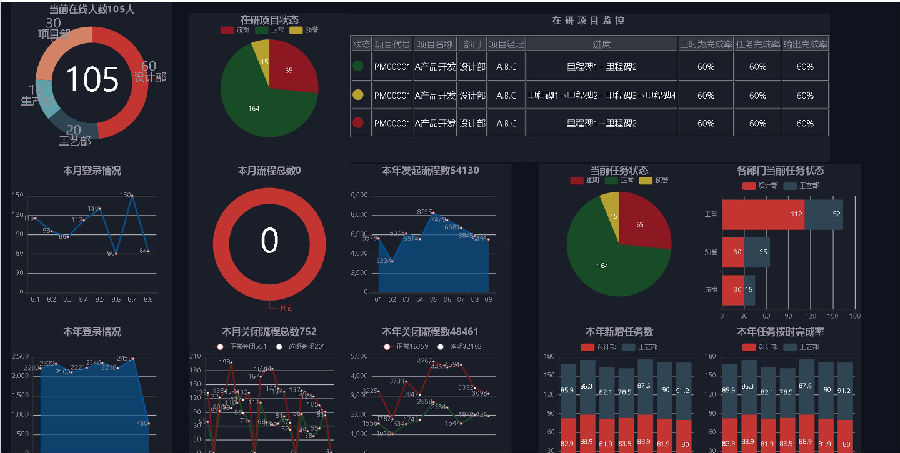Click the red 112 bar in department task chart

763,214
